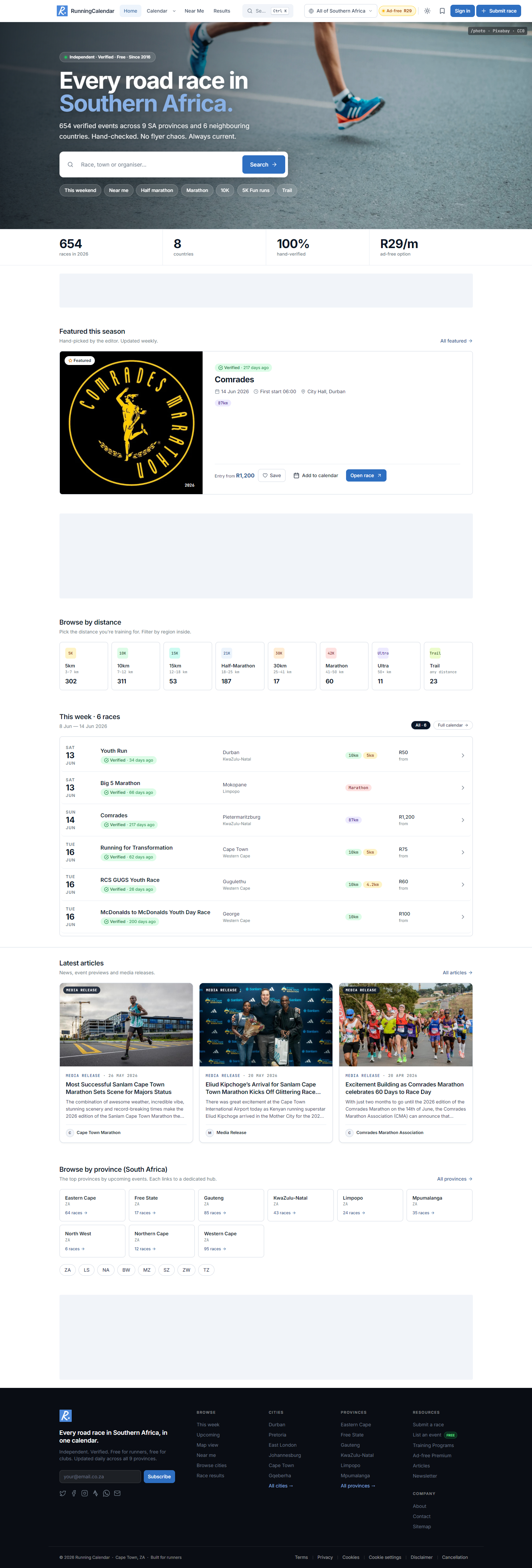Image resolution: width=532 pixels, height=1568 pixels.
Task: Open the Calendar nav item
Action: [157, 11]
